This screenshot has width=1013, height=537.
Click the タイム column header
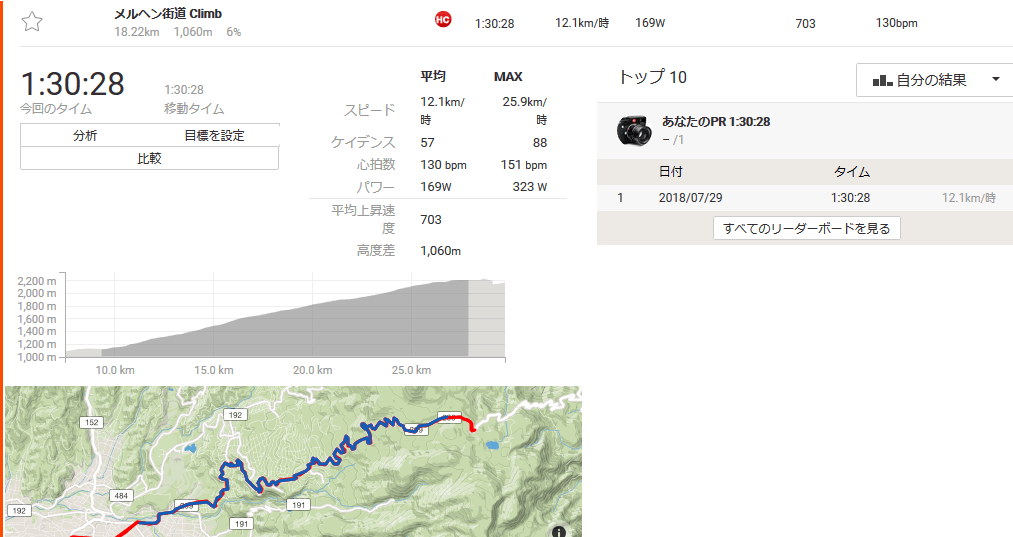click(851, 172)
